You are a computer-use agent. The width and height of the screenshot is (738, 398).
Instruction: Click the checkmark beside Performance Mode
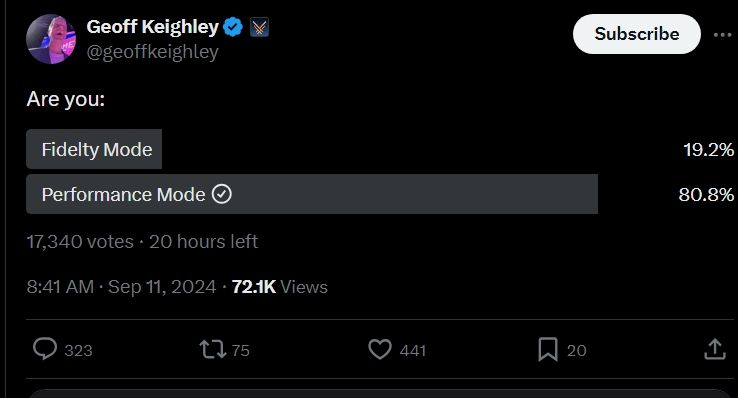click(x=222, y=194)
